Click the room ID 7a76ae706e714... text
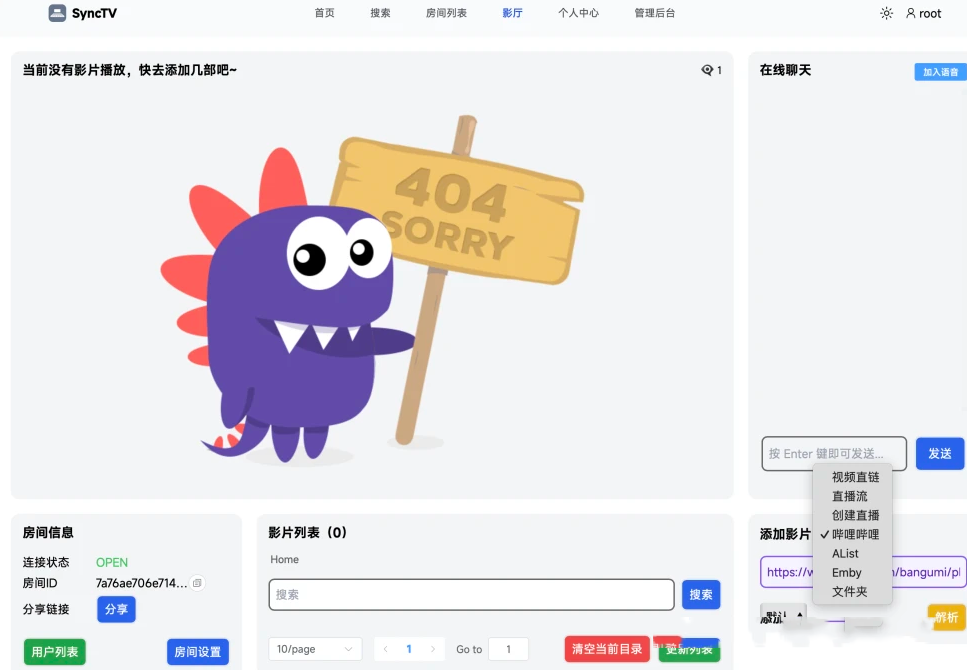This screenshot has height=670, width=967. click(x=141, y=582)
